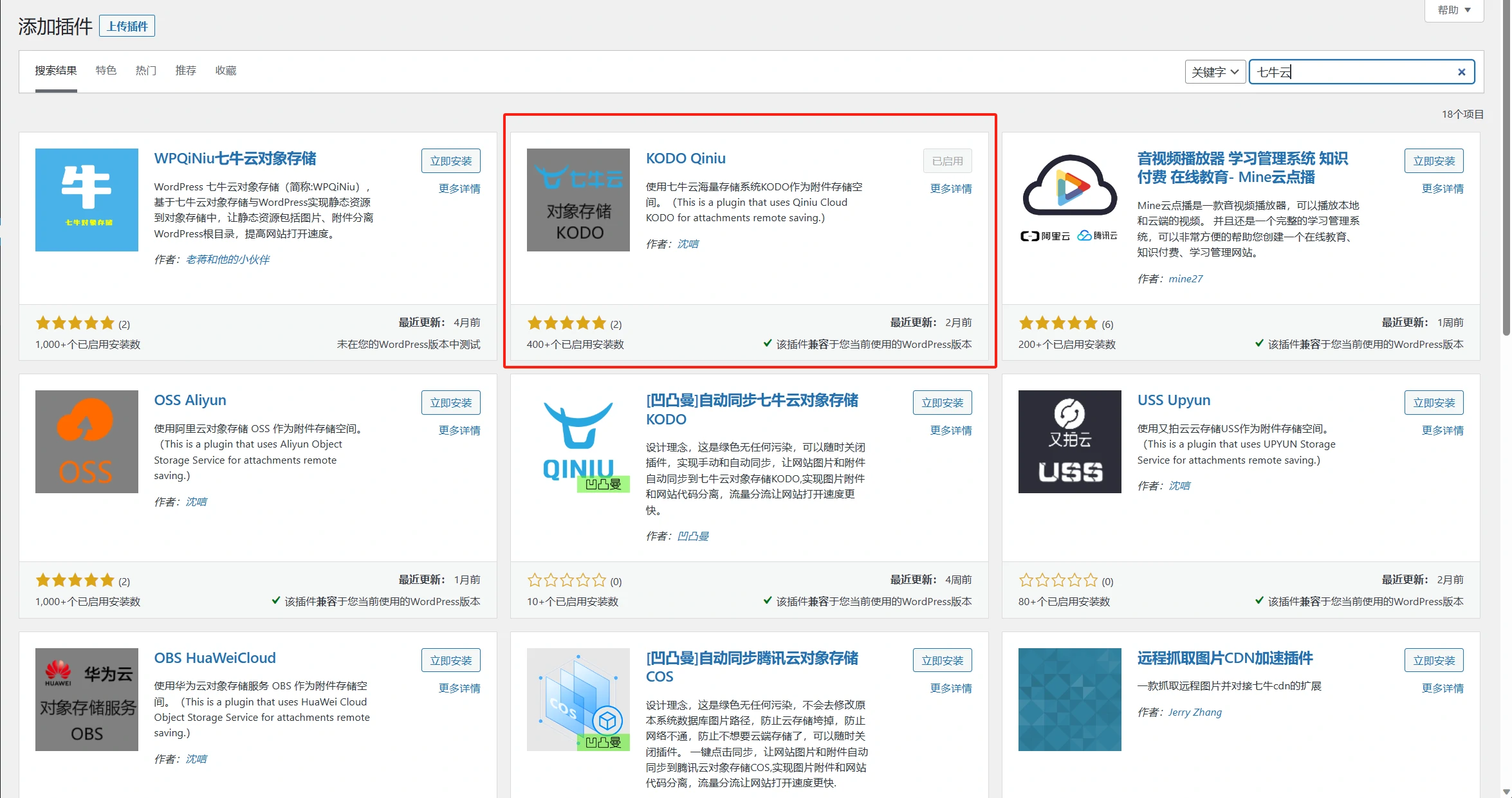
Task: Click the star rating of KODO Qiniu
Action: pyautogui.click(x=567, y=323)
